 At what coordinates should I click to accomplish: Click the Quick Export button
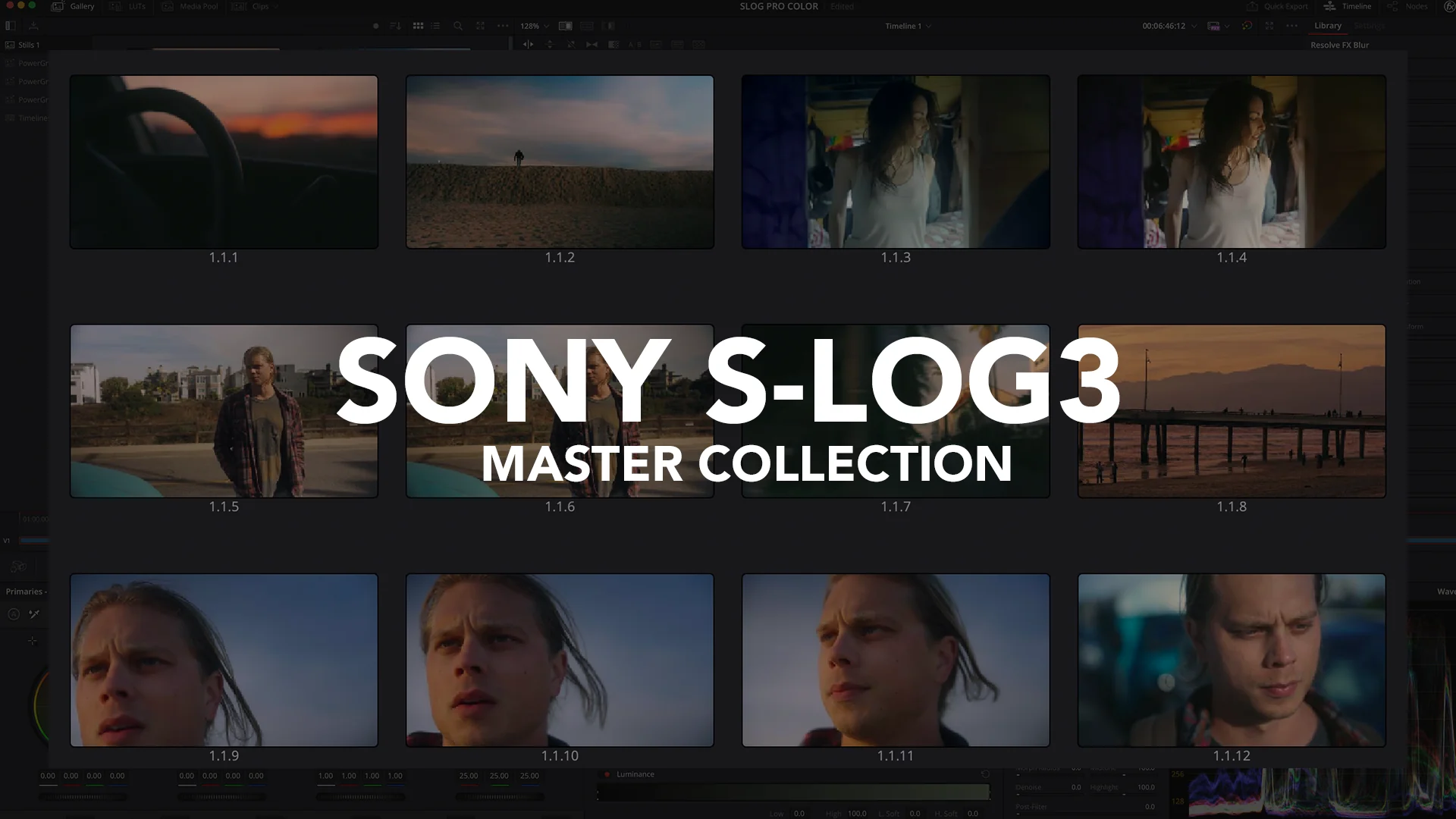point(1278,6)
